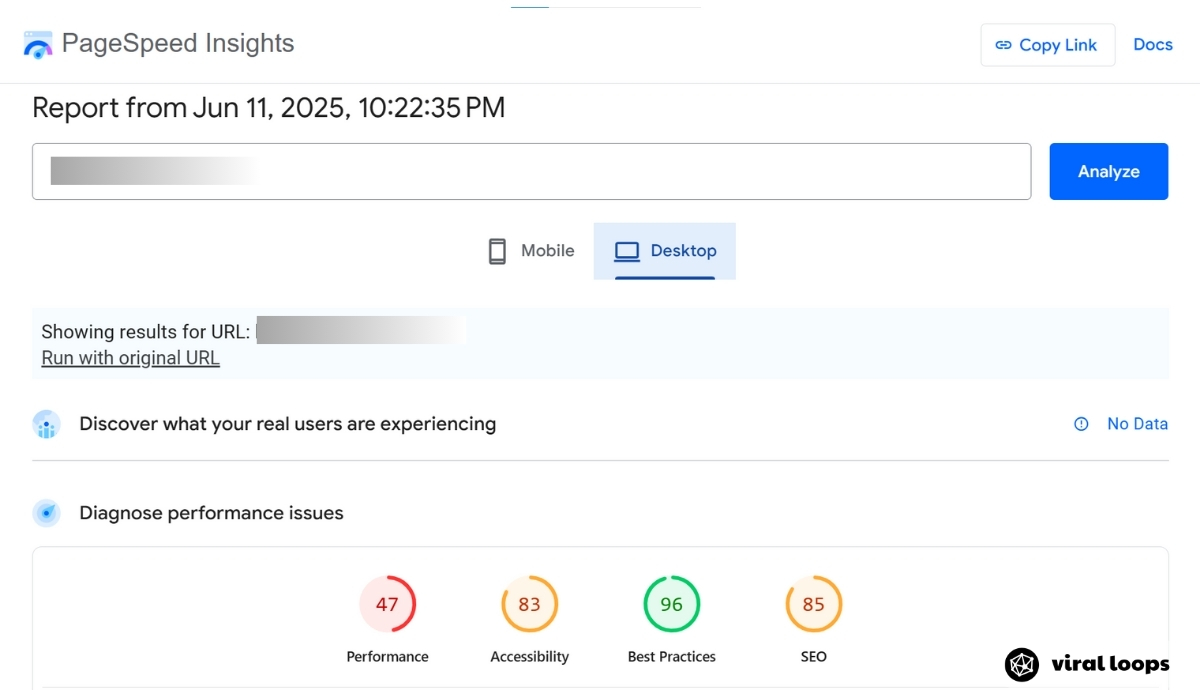The image size is (1200, 700).
Task: Click the Copy Link button
Action: tap(1048, 45)
